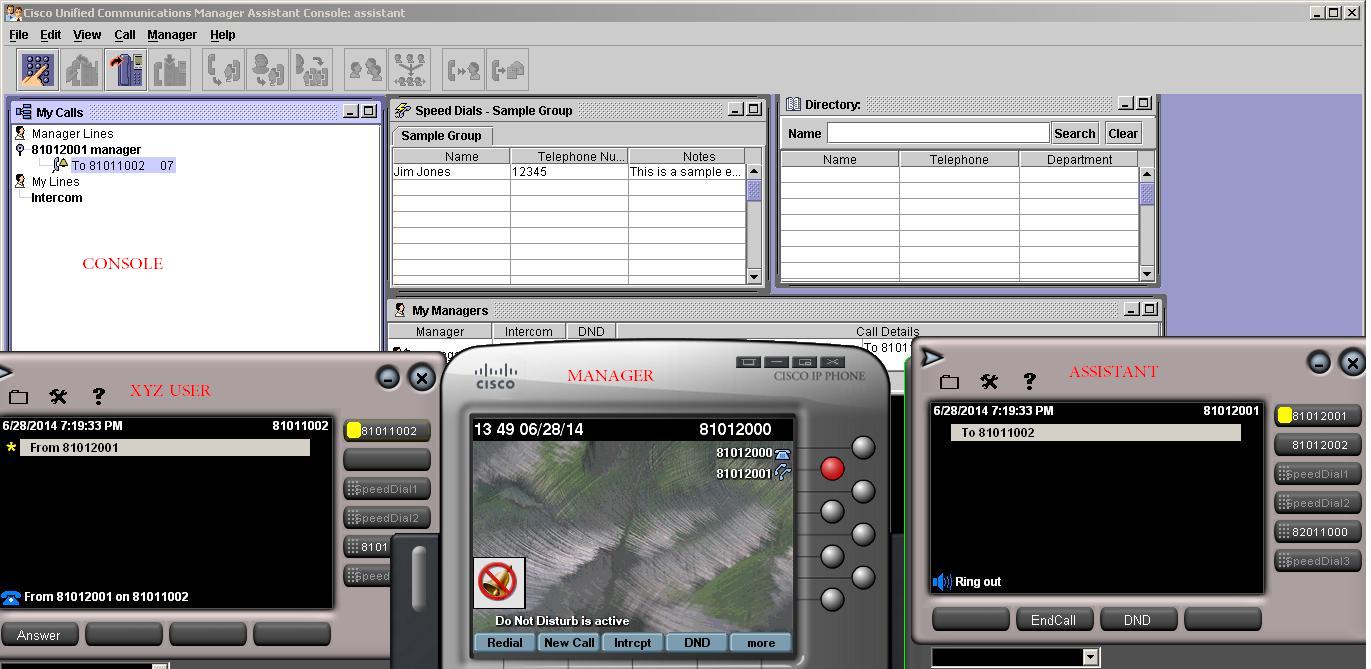The height and width of the screenshot is (669, 1371).
Task: Click the Directory panel book icon
Action: point(793,104)
